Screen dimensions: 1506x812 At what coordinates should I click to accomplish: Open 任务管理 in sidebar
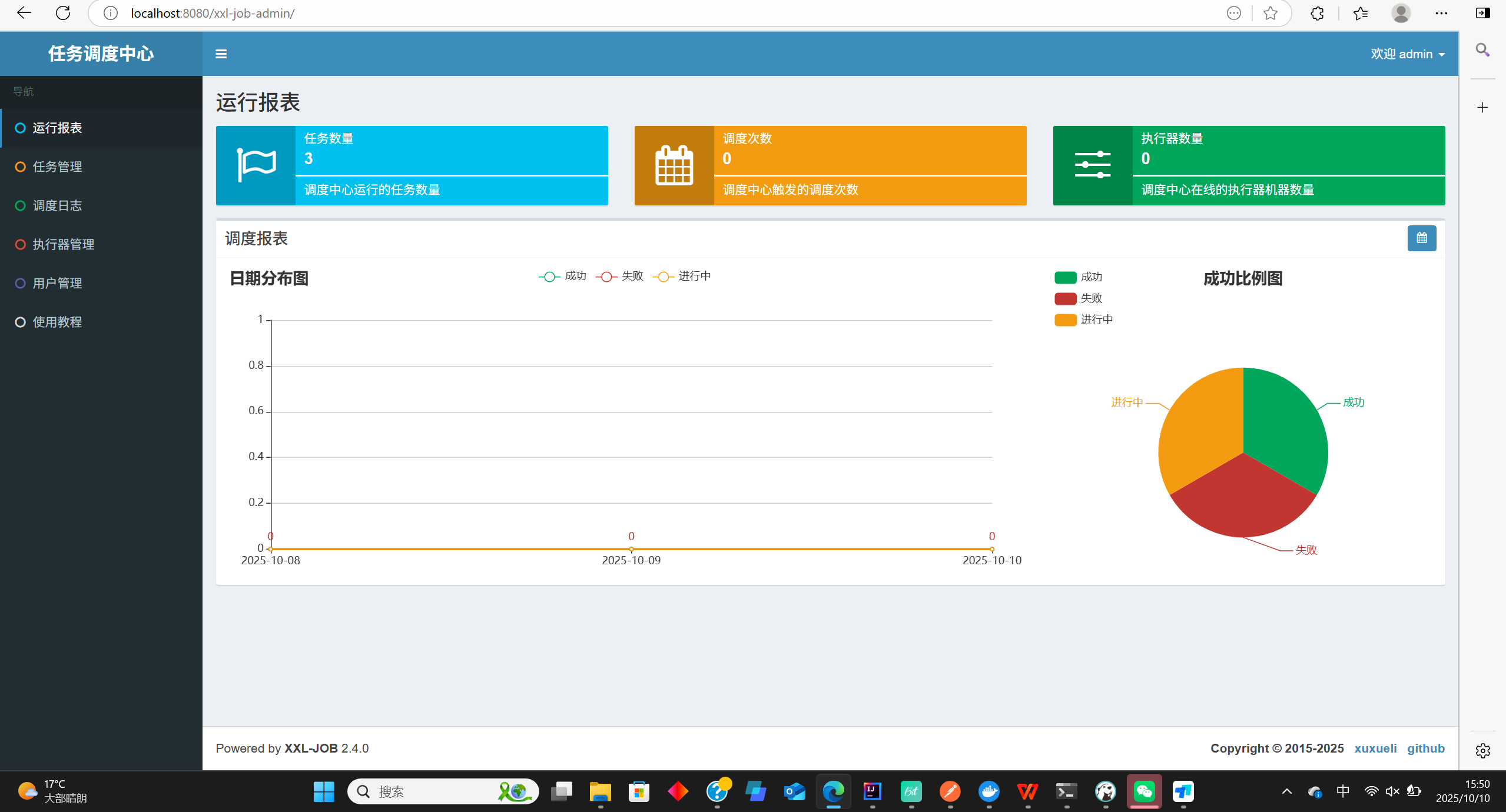click(x=57, y=167)
